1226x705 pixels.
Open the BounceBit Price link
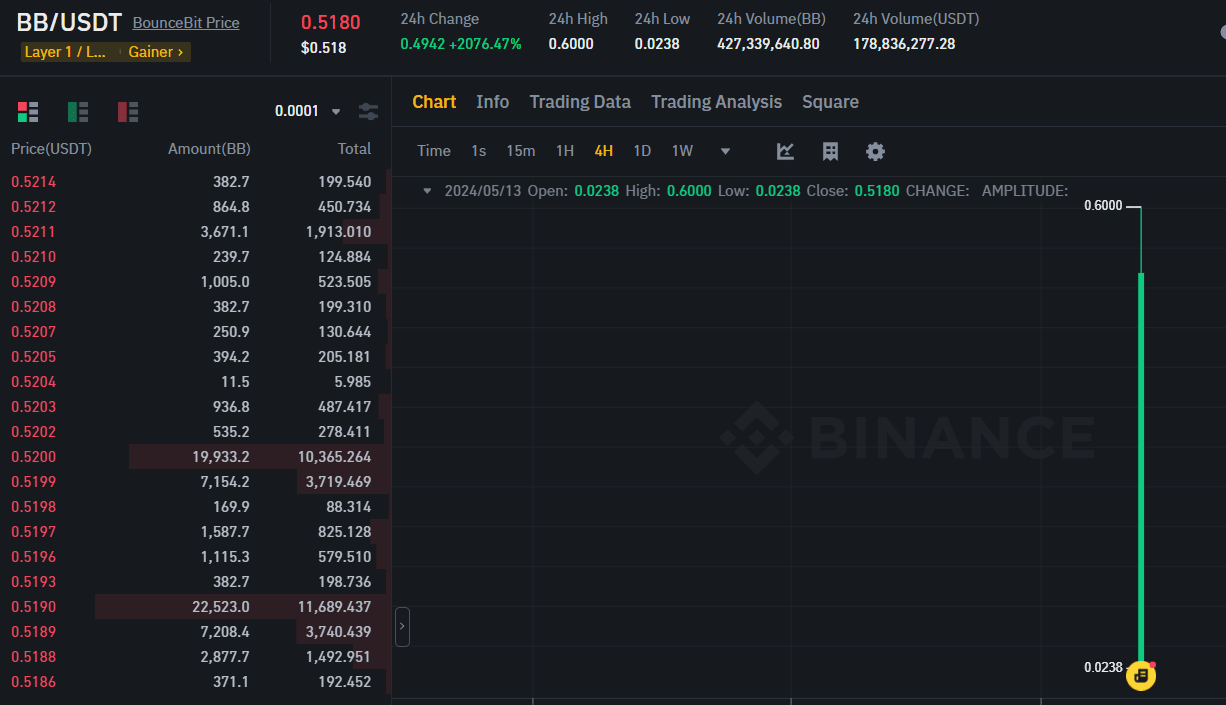(x=185, y=22)
